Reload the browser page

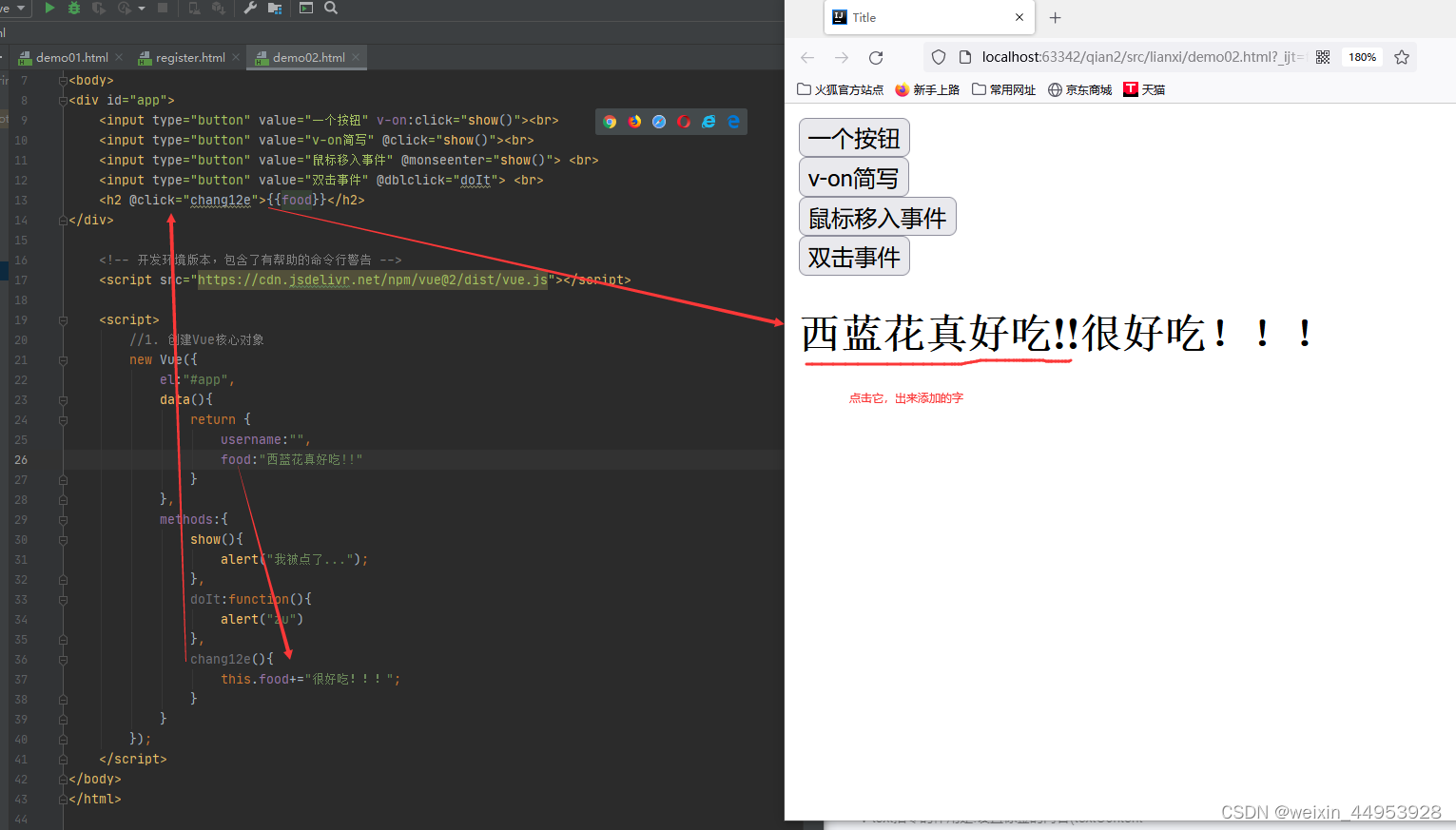(876, 57)
